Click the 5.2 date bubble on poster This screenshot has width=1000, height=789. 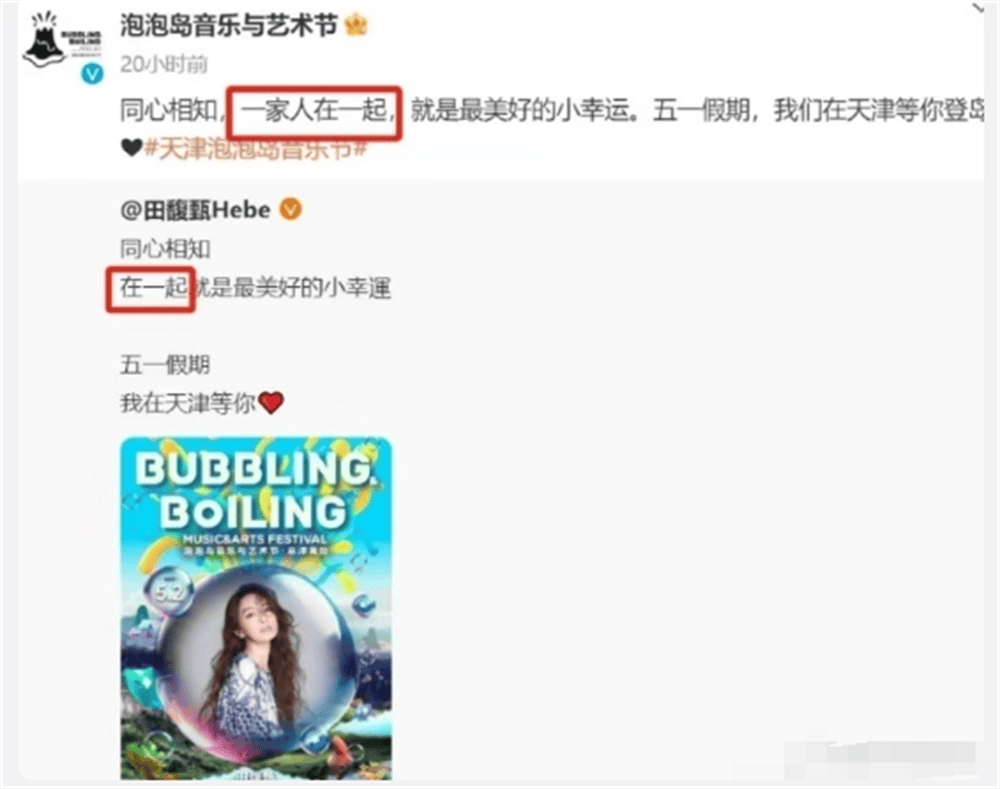[170, 593]
